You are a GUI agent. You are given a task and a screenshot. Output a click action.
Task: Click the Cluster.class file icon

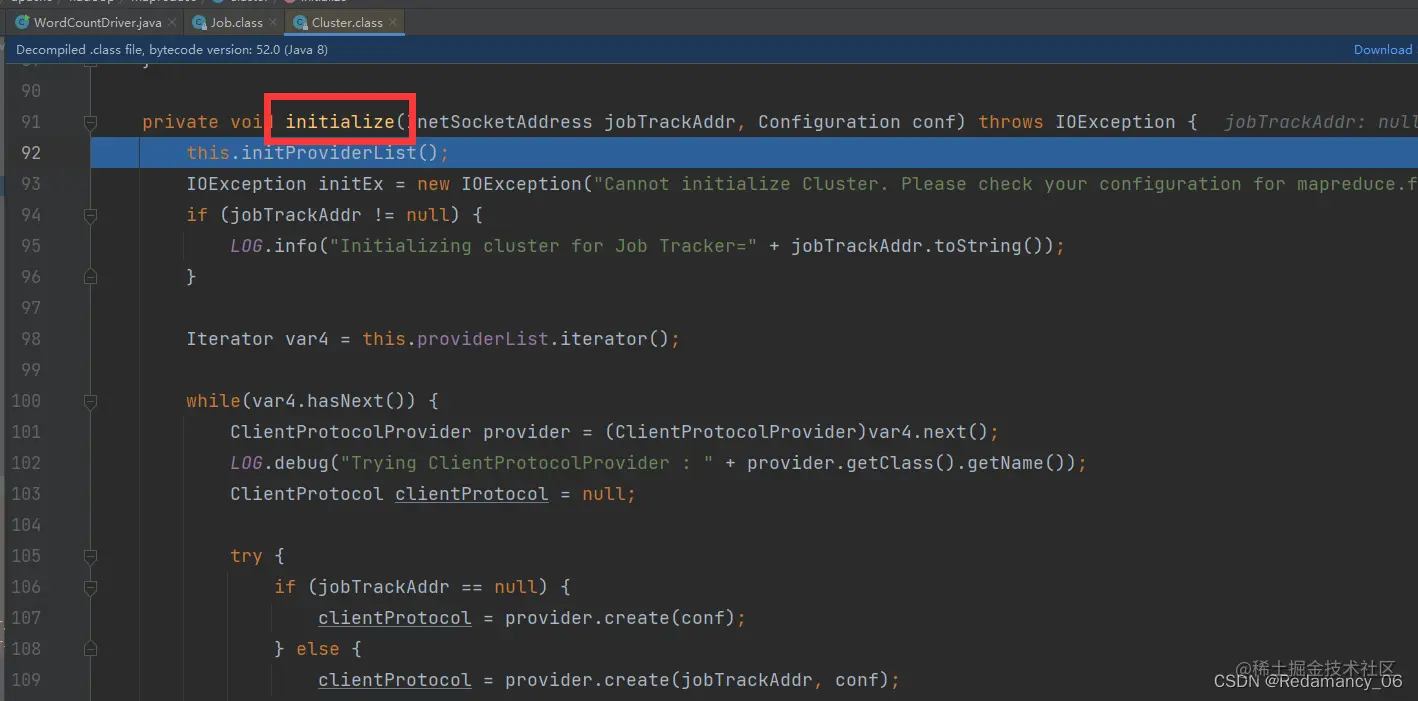click(300, 22)
